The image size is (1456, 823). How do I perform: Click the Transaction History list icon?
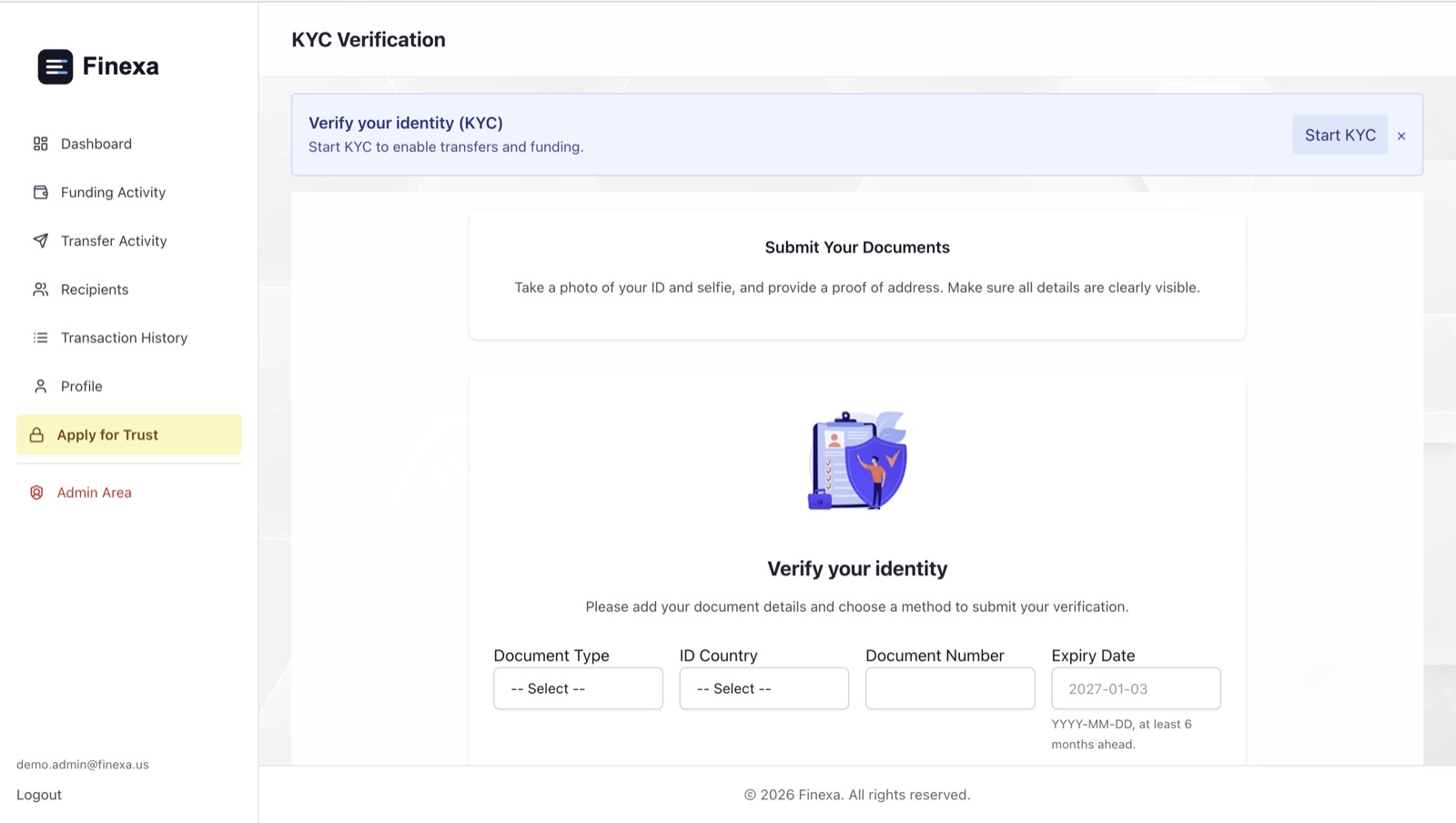pos(41,338)
